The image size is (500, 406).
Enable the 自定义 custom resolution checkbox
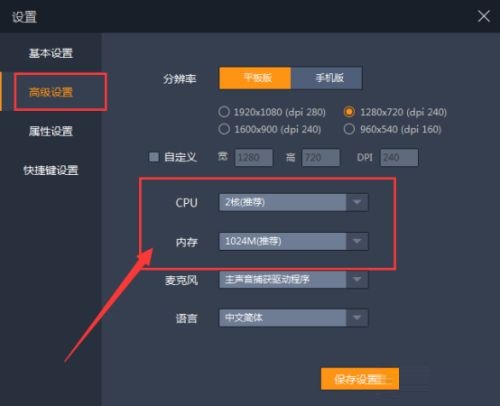154,157
